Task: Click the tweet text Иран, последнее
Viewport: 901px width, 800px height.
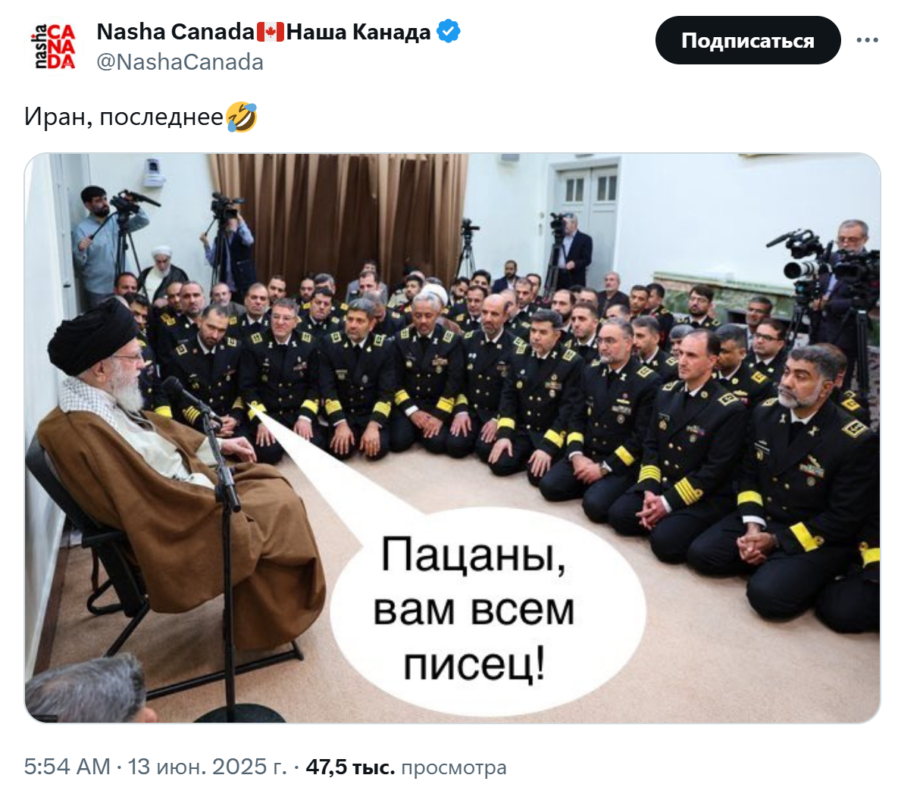Action: coord(124,117)
